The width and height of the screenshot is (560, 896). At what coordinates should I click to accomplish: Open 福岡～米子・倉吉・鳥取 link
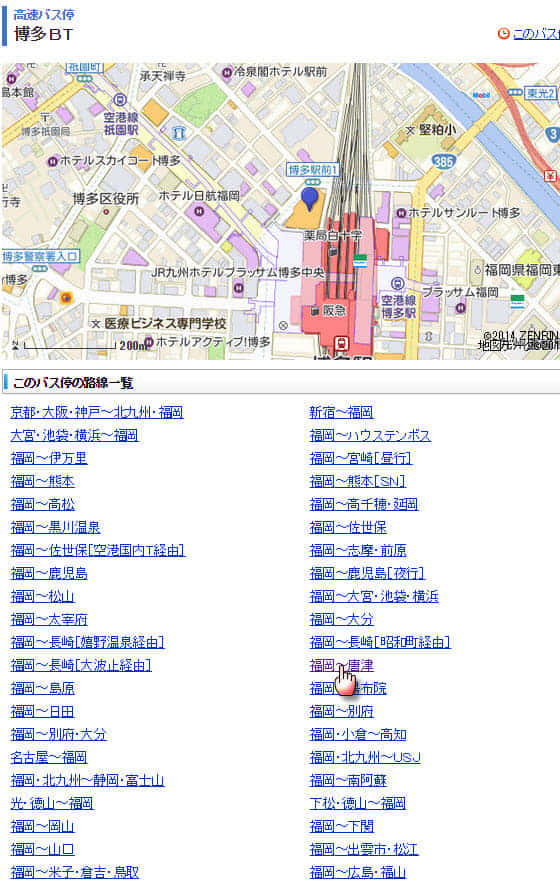[x=74, y=872]
